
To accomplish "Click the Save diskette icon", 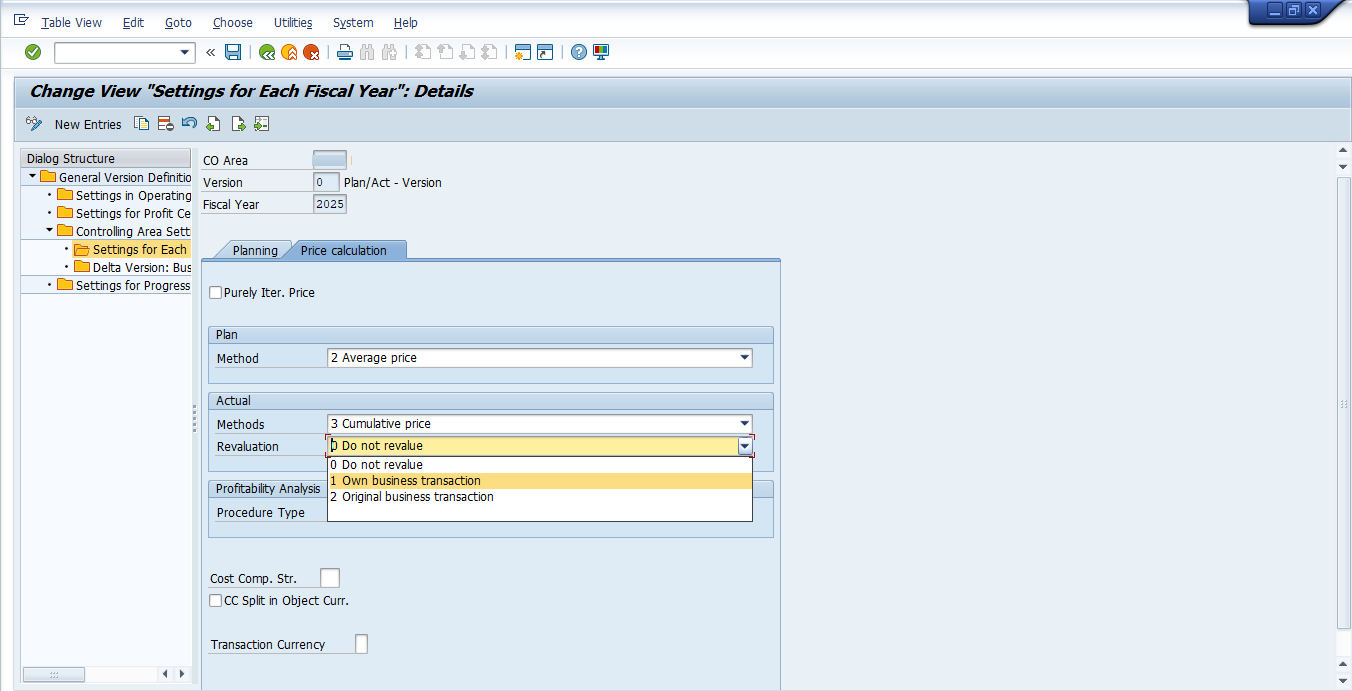I will 233,52.
